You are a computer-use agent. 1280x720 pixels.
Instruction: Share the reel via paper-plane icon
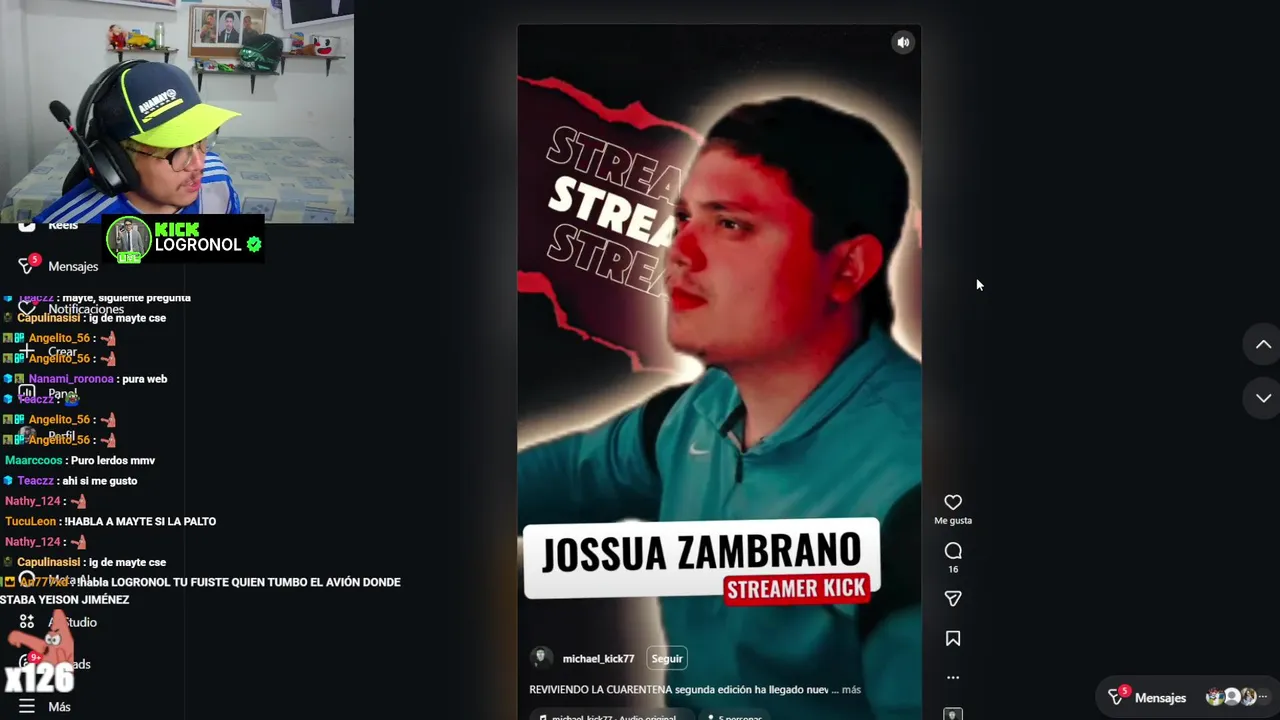953,598
